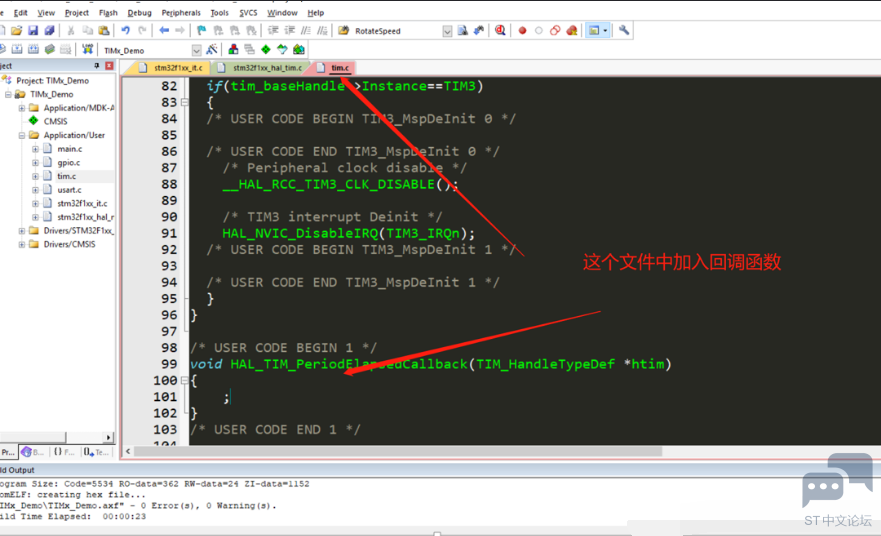Expand the Drivers/STM32F1xx folder
Image resolution: width=881 pixels, height=536 pixels.
21,231
